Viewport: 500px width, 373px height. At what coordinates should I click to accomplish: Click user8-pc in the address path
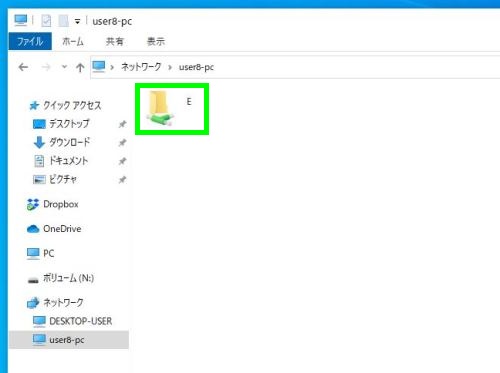pos(196,67)
